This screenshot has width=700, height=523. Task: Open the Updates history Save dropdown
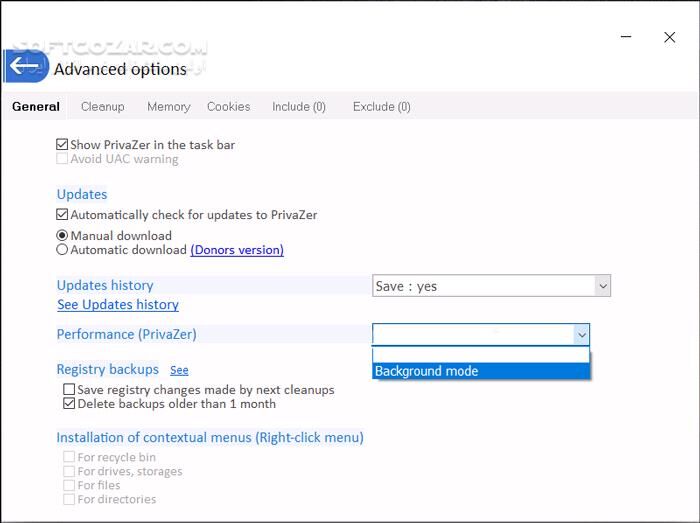[491, 286]
